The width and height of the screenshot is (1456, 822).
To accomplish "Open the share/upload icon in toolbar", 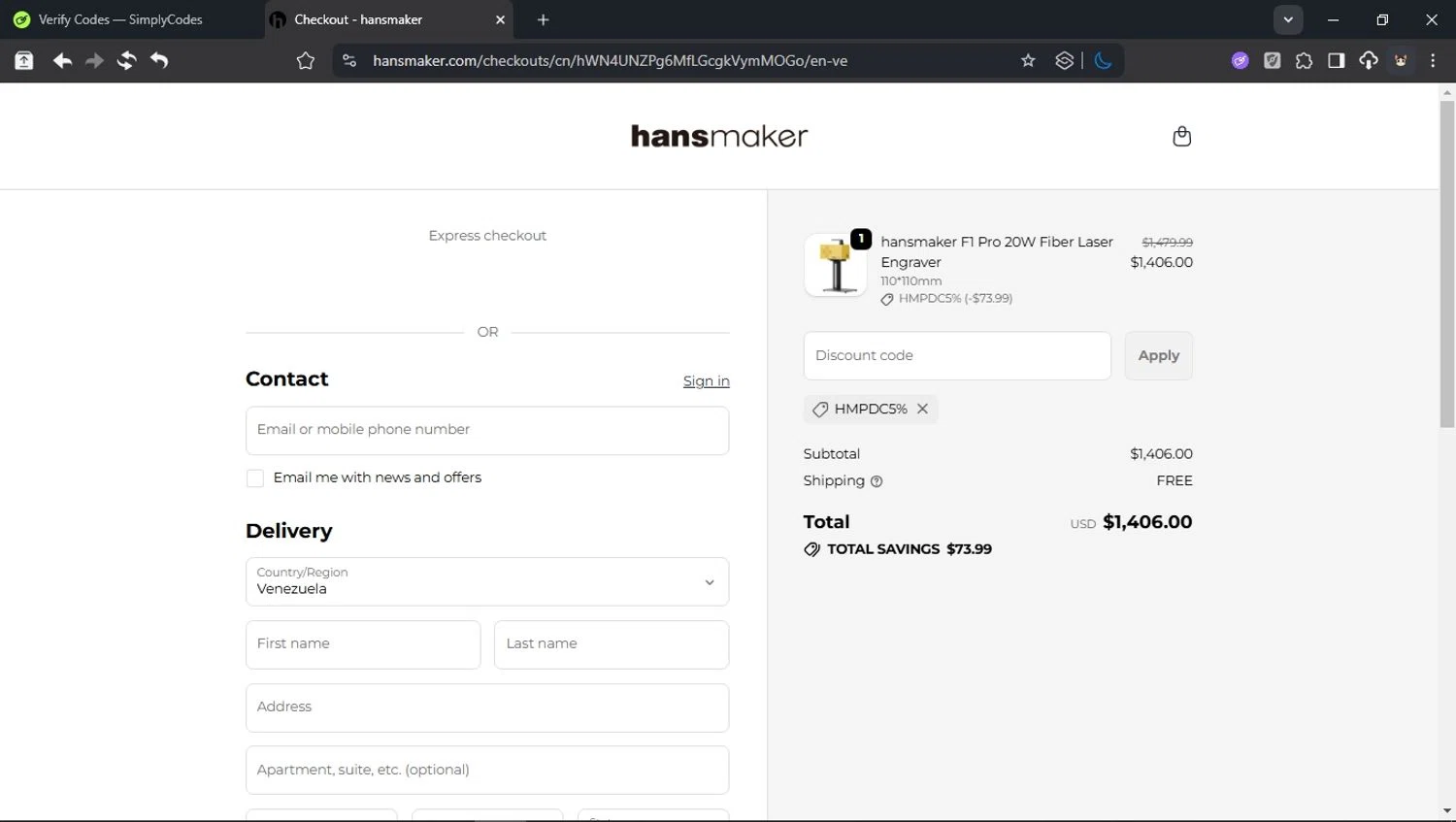I will [24, 60].
